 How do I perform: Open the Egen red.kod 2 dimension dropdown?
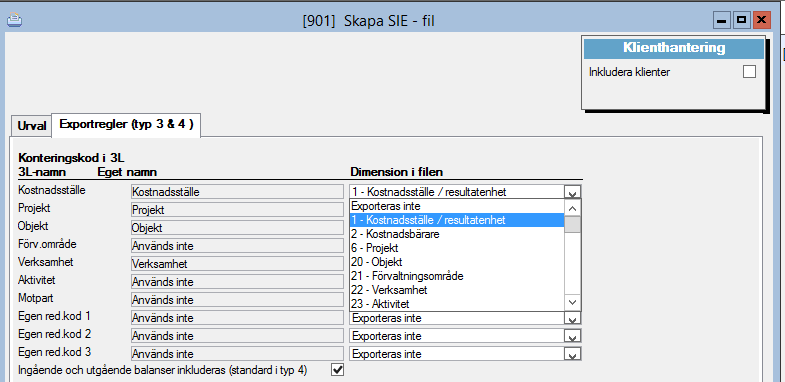pyautogui.click(x=573, y=336)
